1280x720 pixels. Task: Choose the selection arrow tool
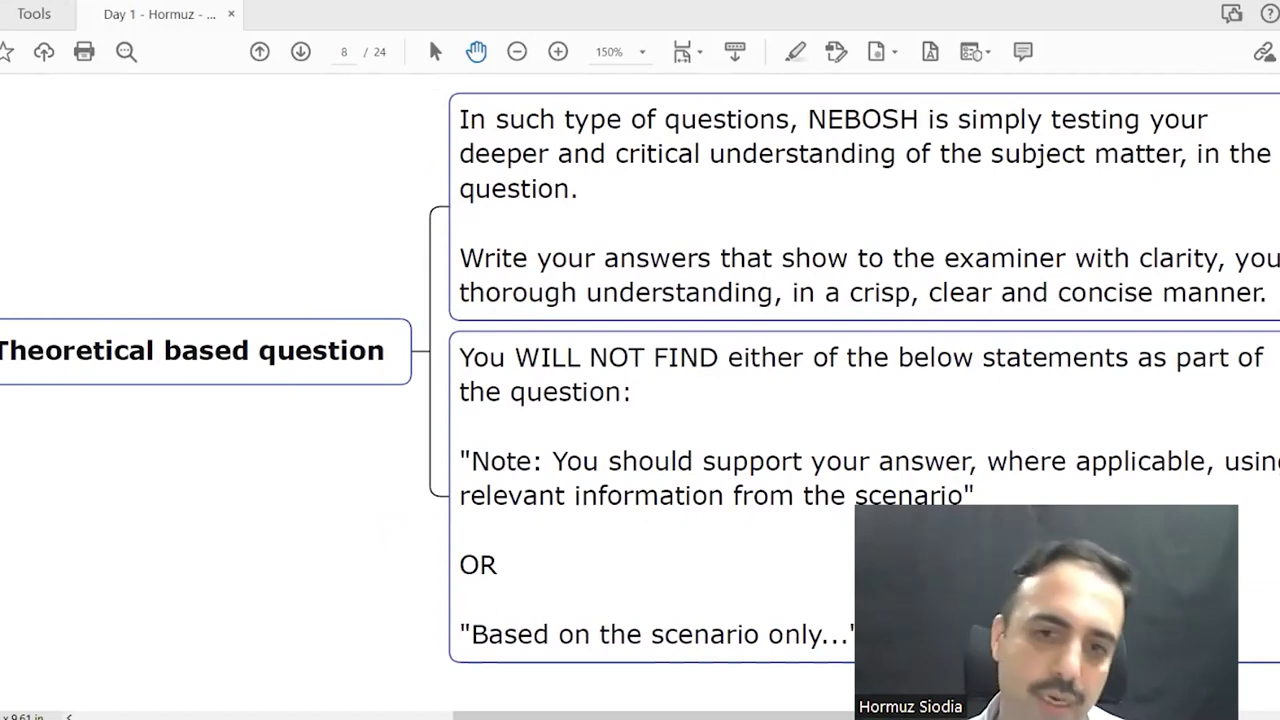pyautogui.click(x=435, y=52)
